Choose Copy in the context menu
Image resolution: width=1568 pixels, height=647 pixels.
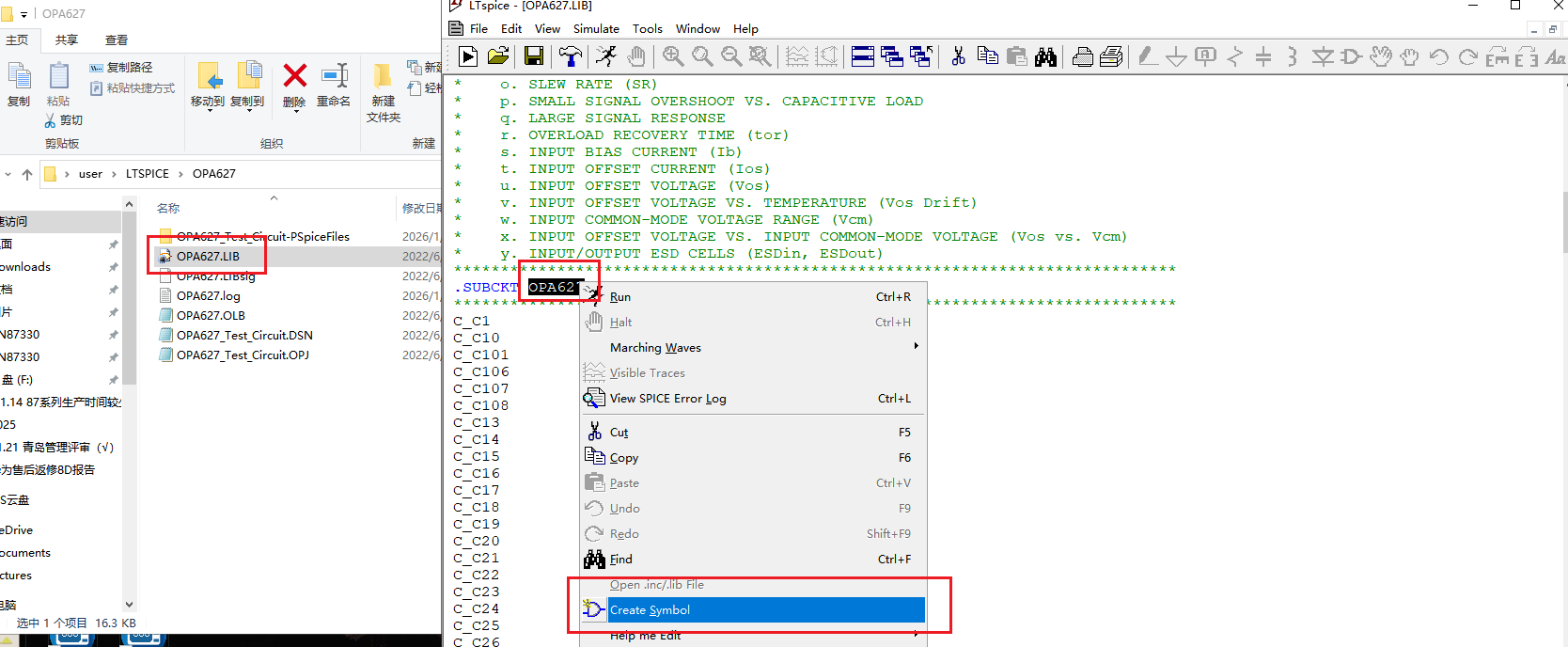click(x=752, y=457)
